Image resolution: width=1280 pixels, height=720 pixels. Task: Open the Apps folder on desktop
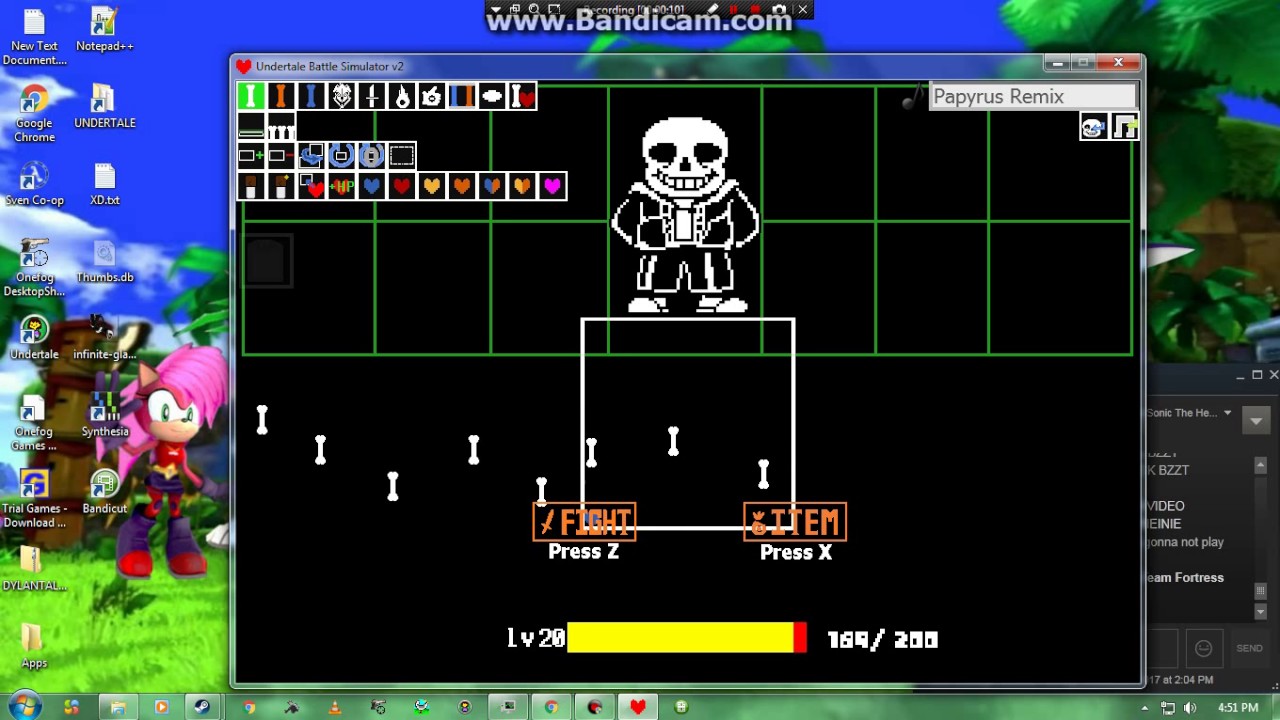point(34,646)
